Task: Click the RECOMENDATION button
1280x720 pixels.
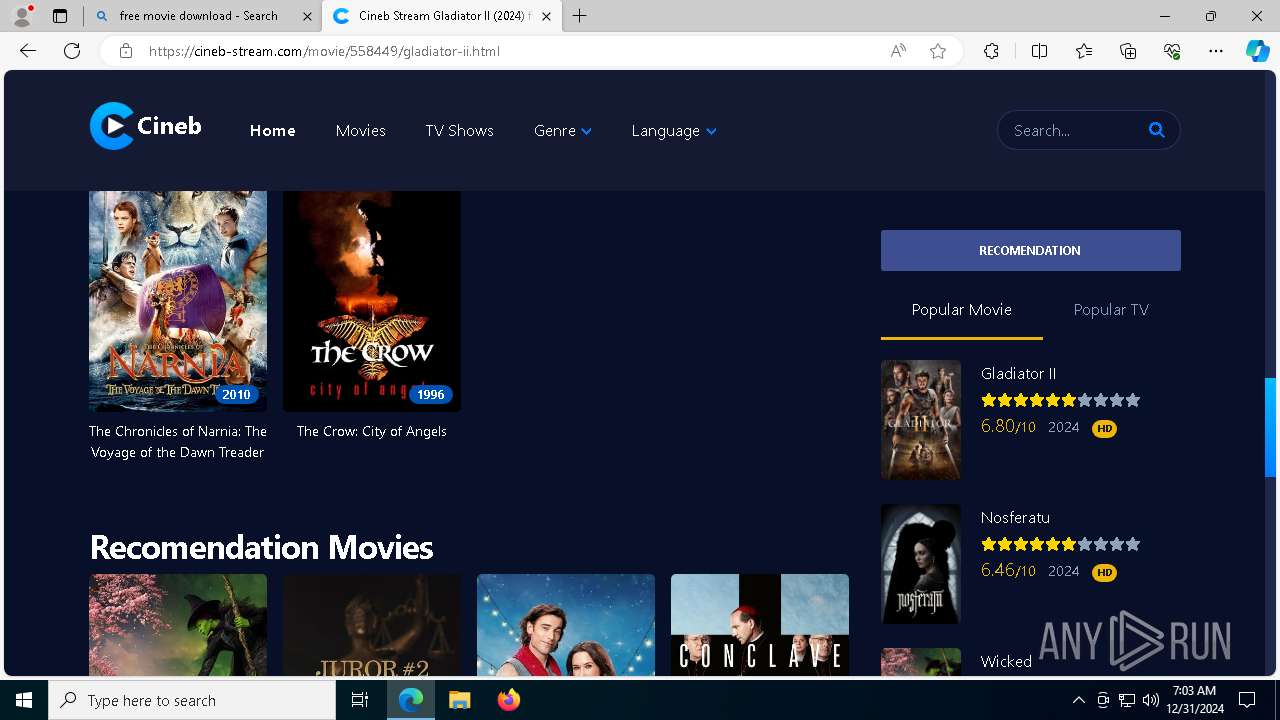Action: coord(1030,250)
